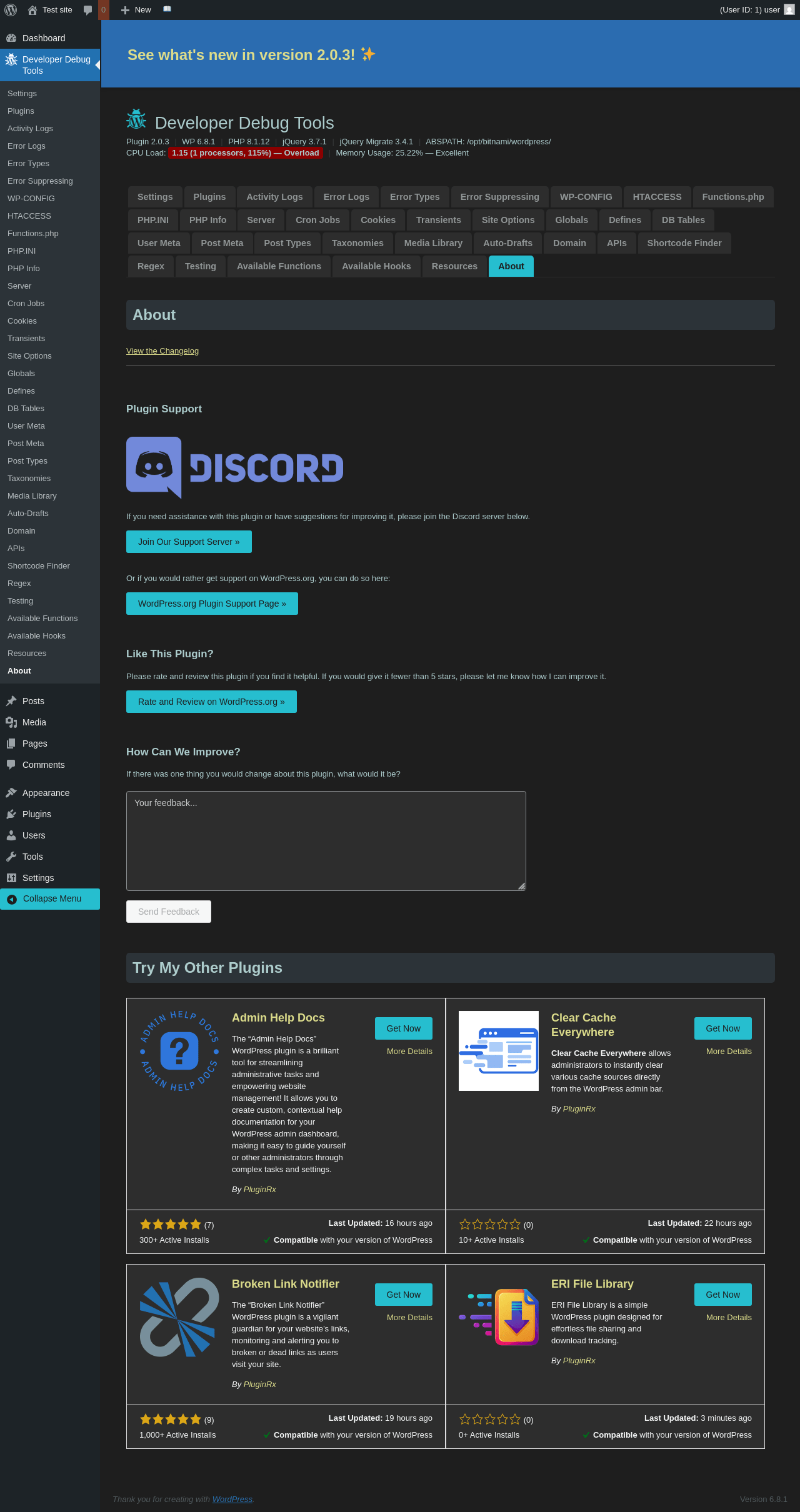Click the plug icon beside the main Plugins menu
The height and width of the screenshot is (1512, 800).
click(11, 814)
